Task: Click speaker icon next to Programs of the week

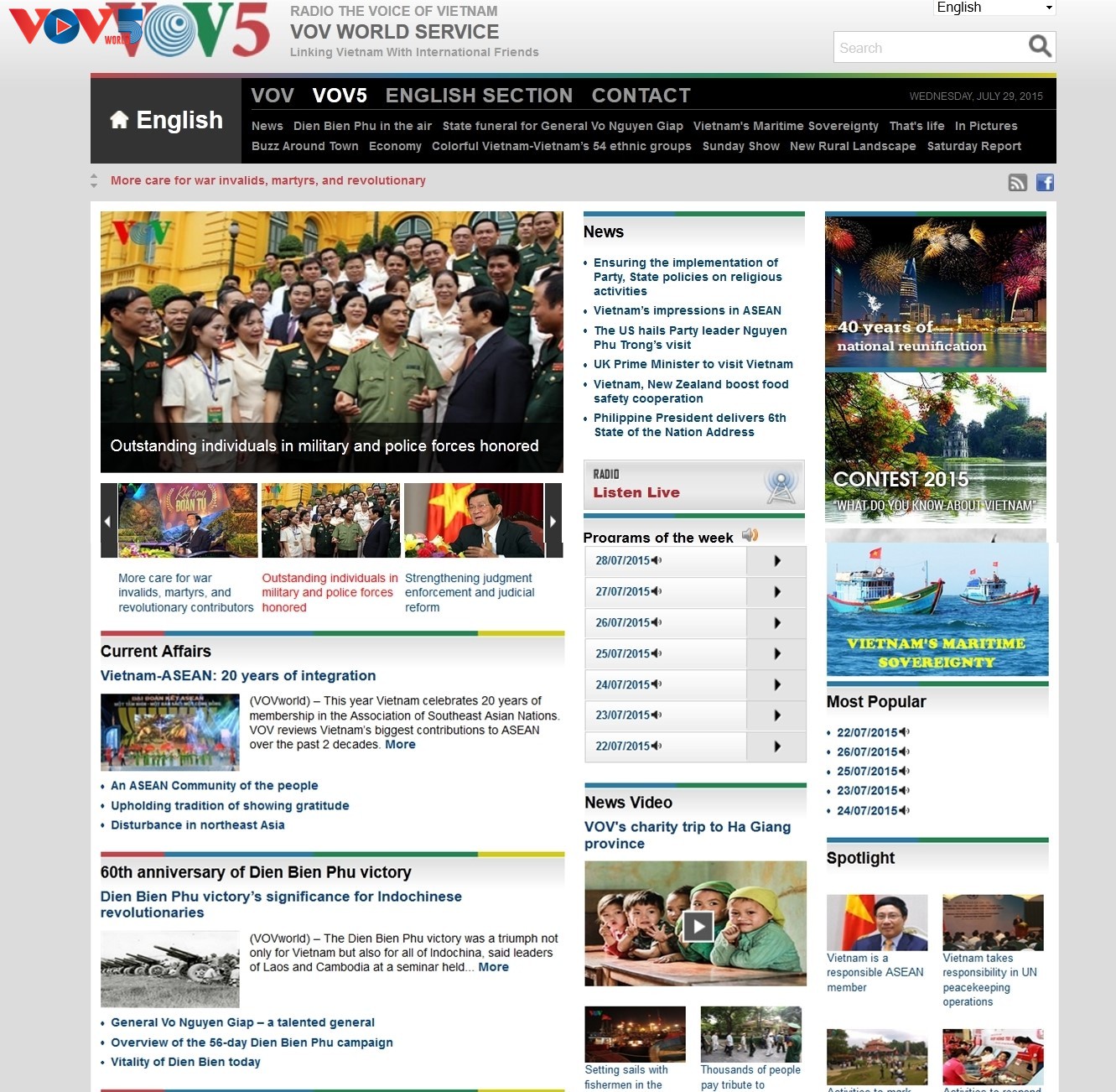Action: 750,535
